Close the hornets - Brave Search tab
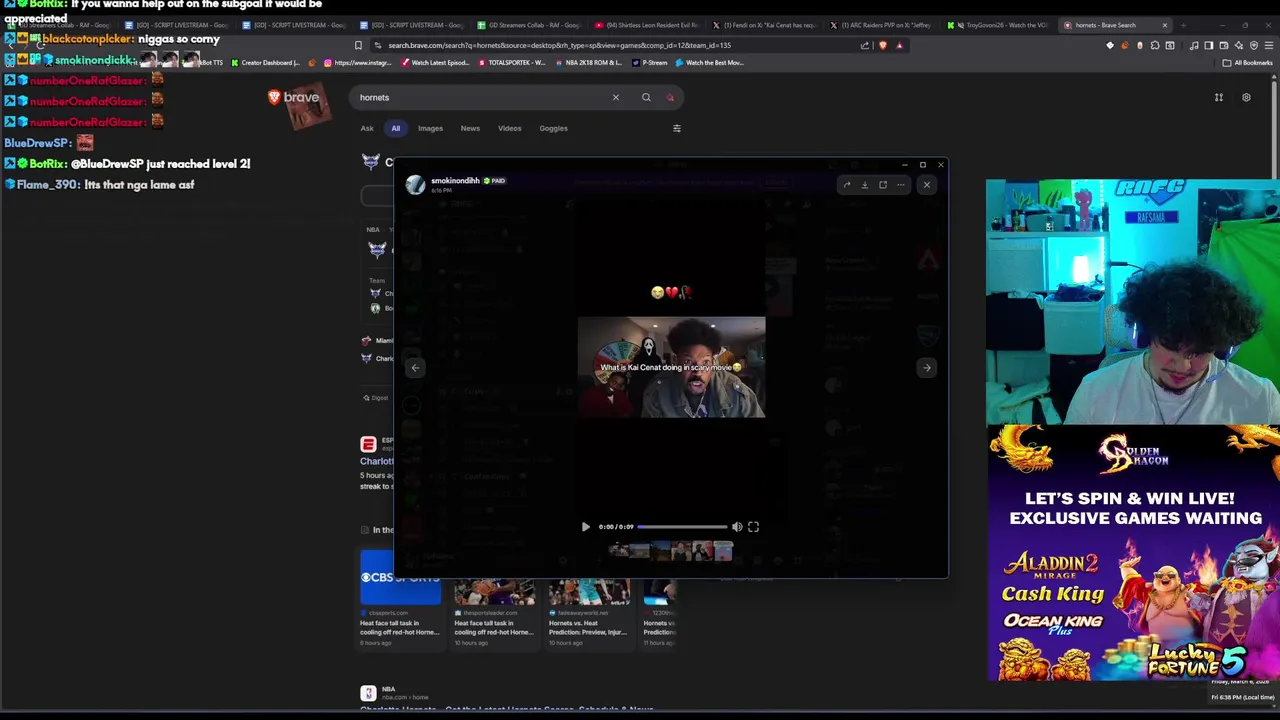This screenshot has height=720, width=1280. pos(1164,25)
